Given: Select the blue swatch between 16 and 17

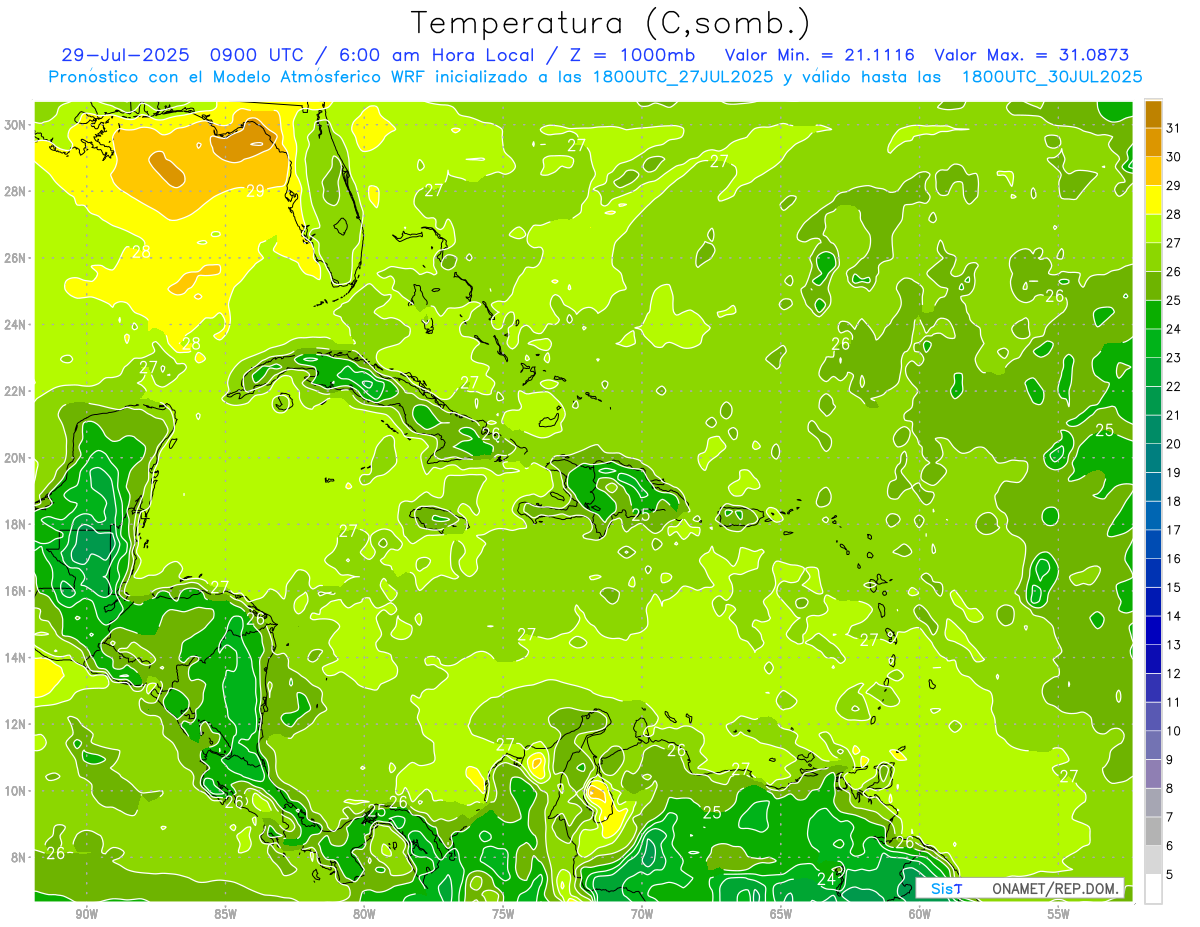Looking at the screenshot, I should coord(1153,544).
